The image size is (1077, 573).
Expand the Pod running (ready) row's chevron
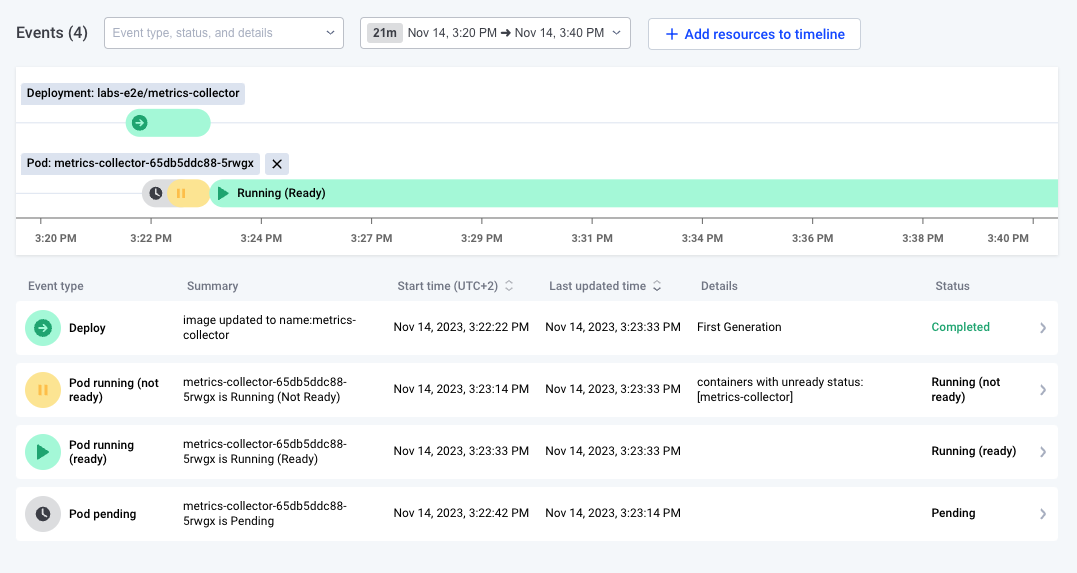coord(1043,451)
